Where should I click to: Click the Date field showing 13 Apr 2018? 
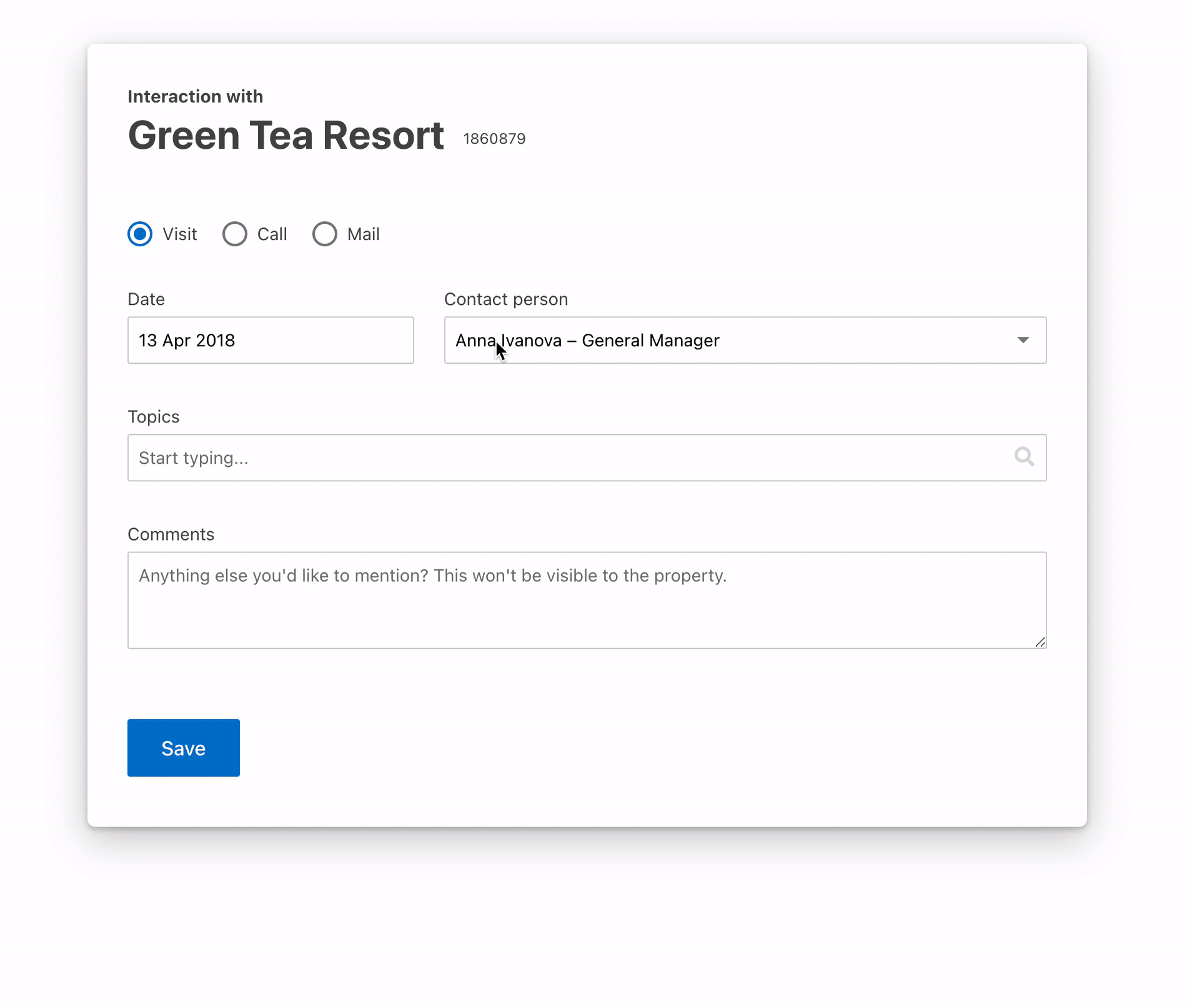coord(271,340)
